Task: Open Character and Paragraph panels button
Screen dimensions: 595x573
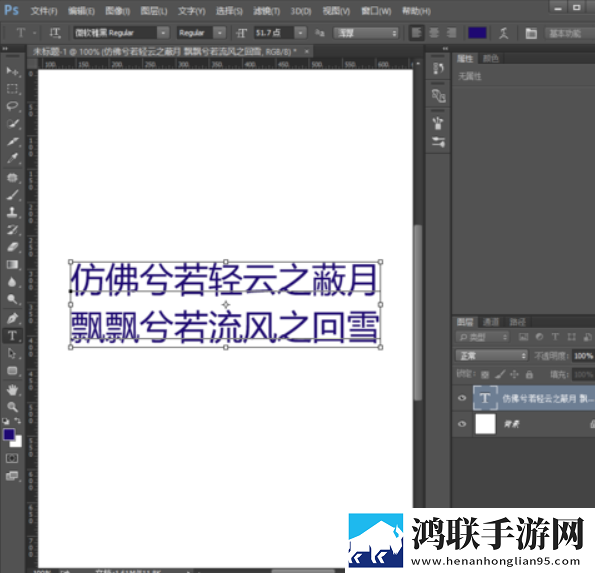Action: click(x=531, y=33)
